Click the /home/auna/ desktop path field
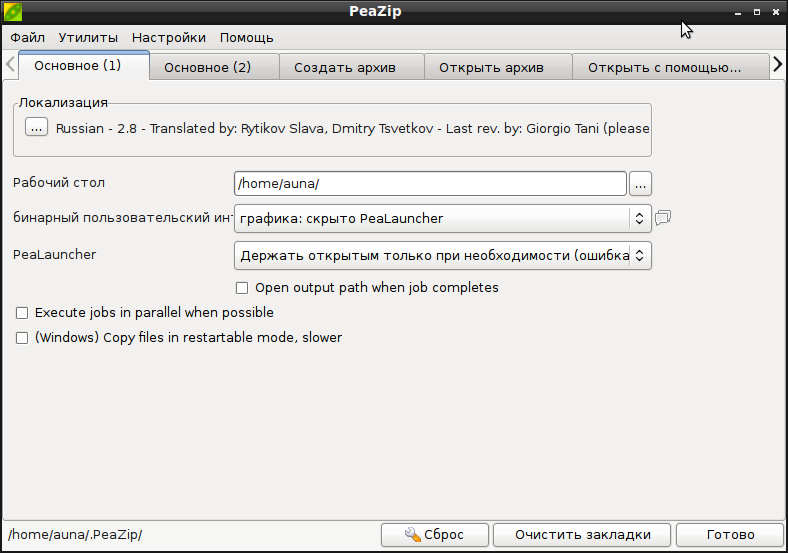This screenshot has height=553, width=788. [430, 184]
